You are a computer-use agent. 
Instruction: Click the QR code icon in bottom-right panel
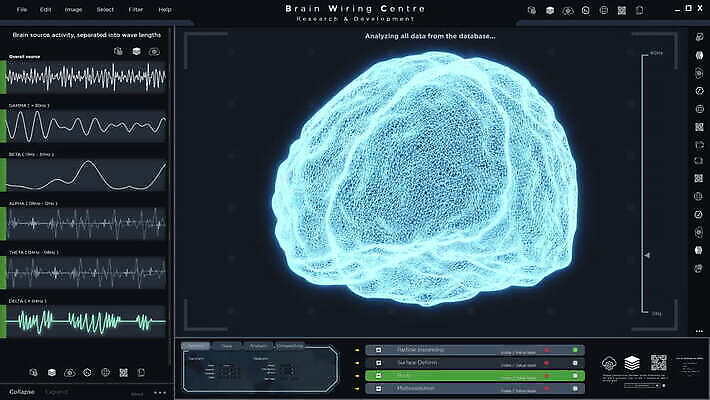[x=658, y=363]
